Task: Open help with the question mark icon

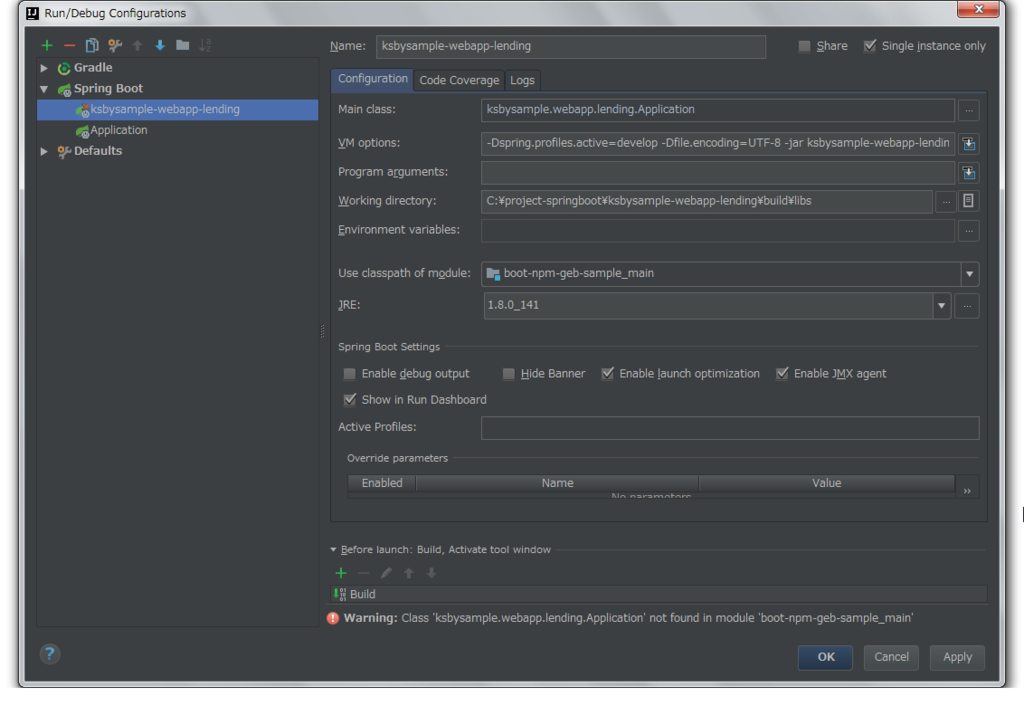Action: [x=50, y=654]
